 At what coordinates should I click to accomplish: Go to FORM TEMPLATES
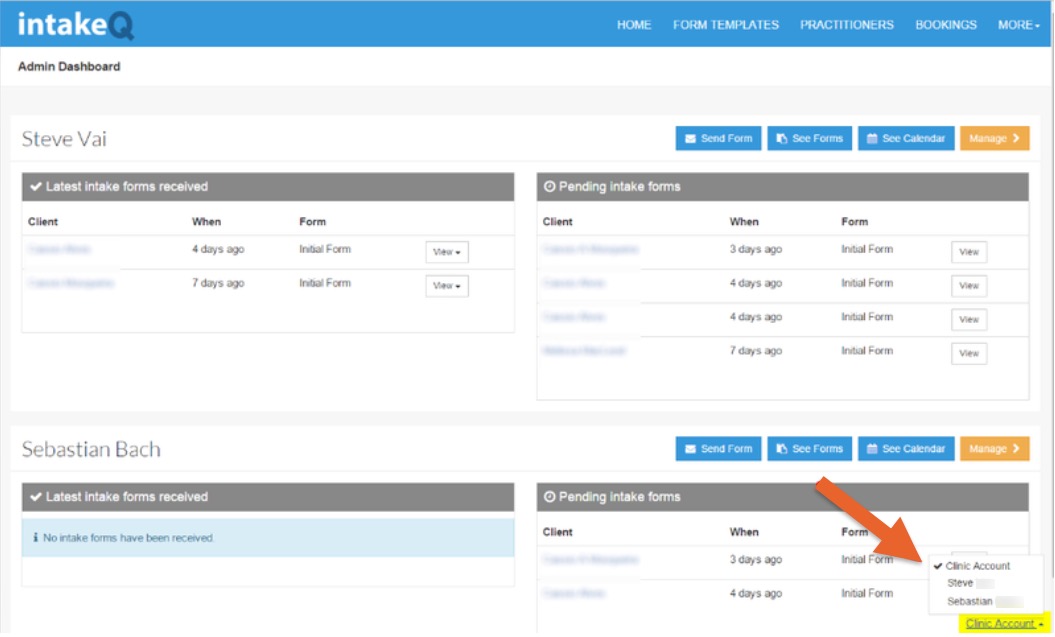point(725,25)
